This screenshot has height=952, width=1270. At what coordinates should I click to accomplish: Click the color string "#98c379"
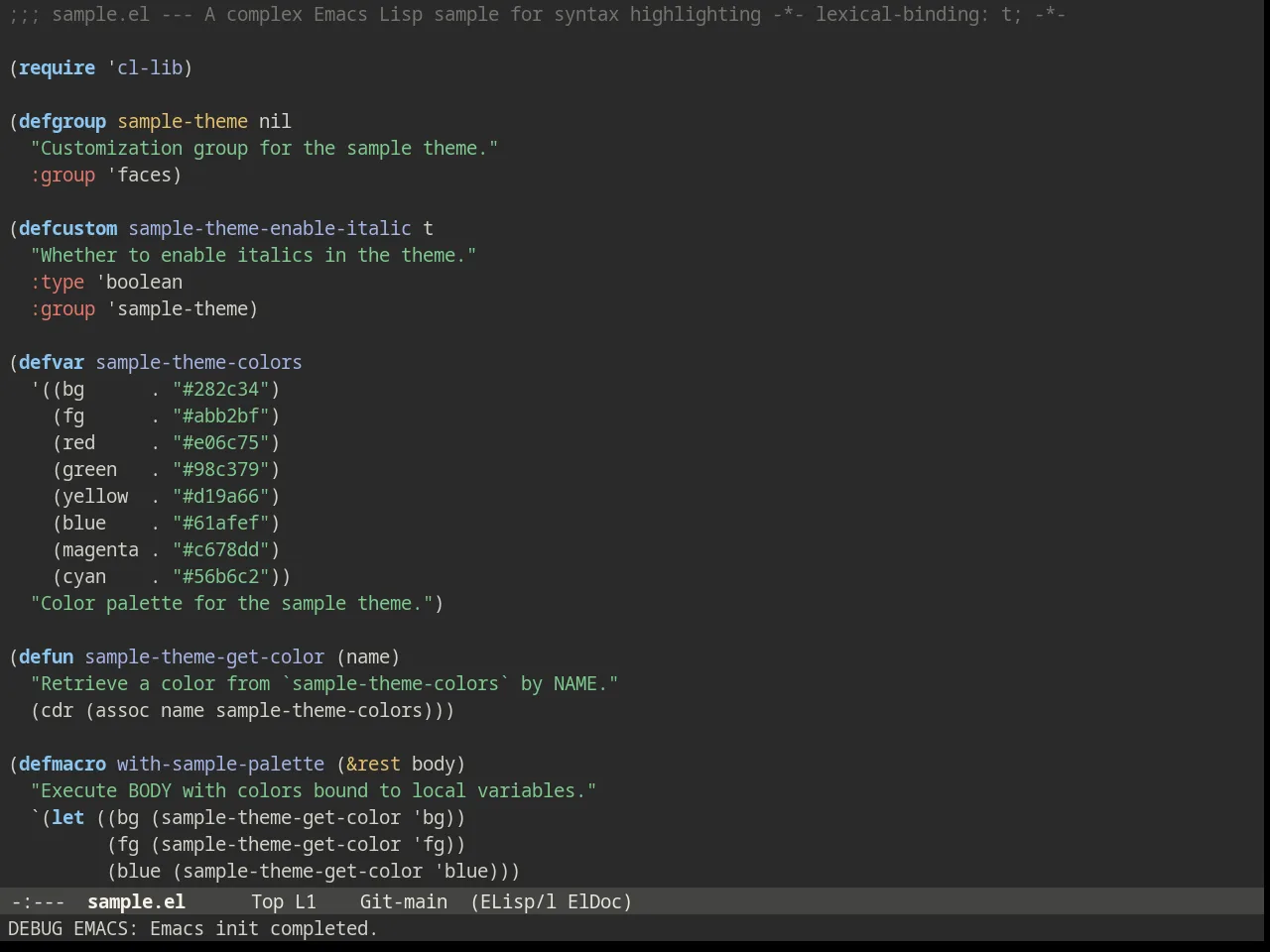221,469
